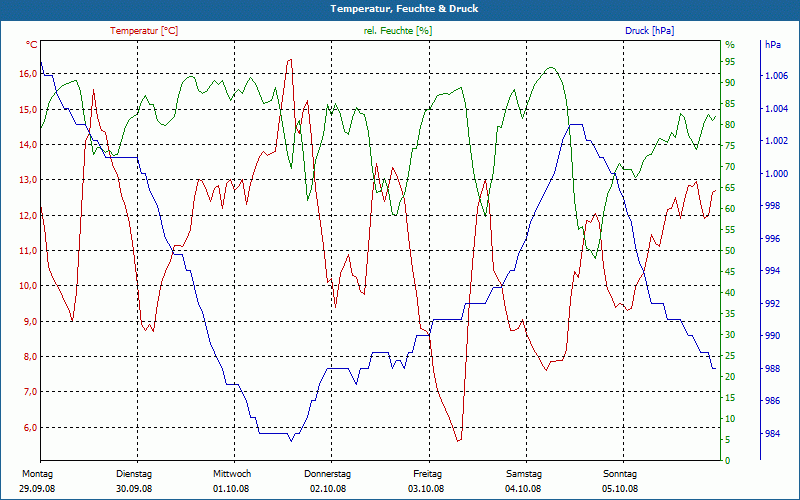Image resolution: width=800 pixels, height=500 pixels.
Task: Click humidity axis value '15'
Action: point(731,397)
